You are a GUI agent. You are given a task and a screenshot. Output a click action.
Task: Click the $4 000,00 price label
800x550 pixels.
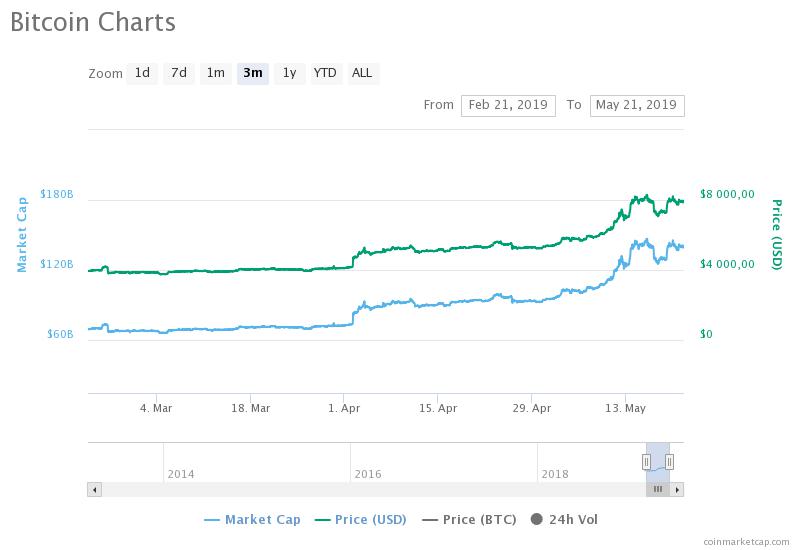(x=727, y=264)
